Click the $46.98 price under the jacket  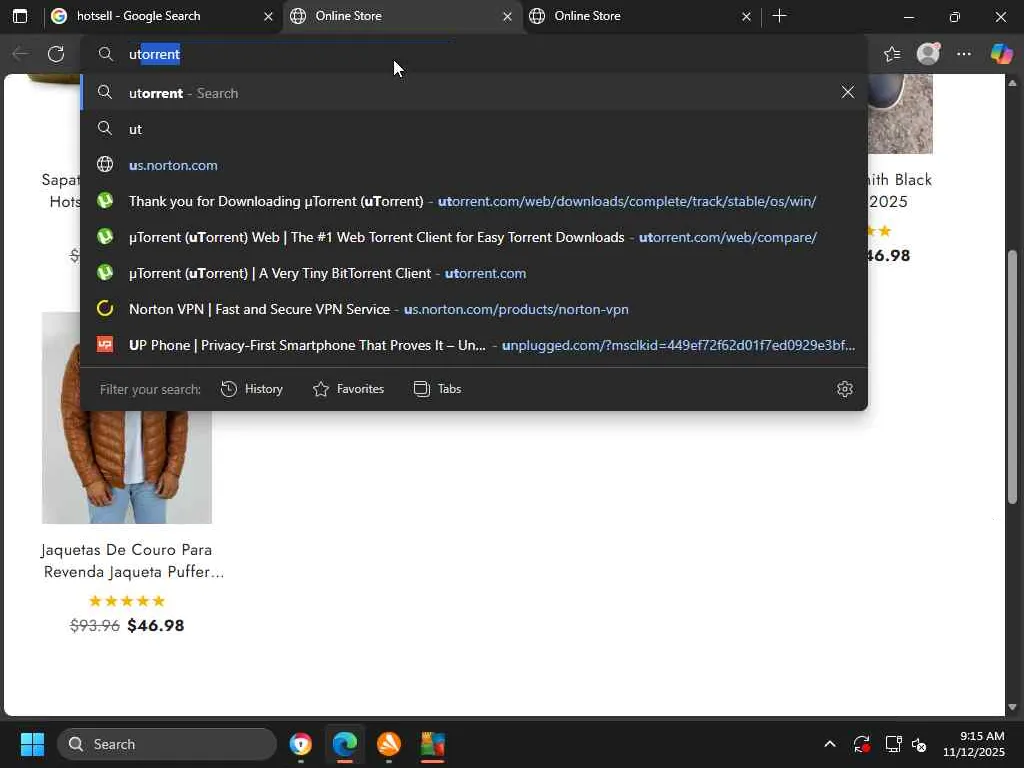(x=155, y=625)
